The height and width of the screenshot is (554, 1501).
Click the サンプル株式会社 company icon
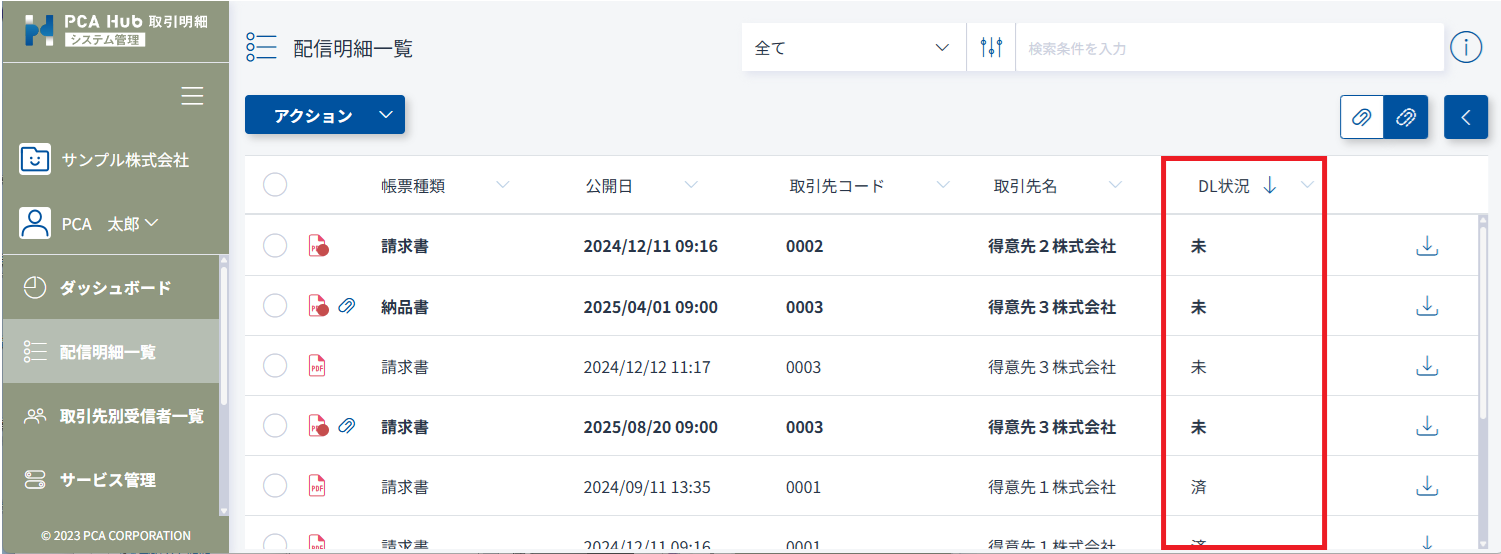click(35, 159)
